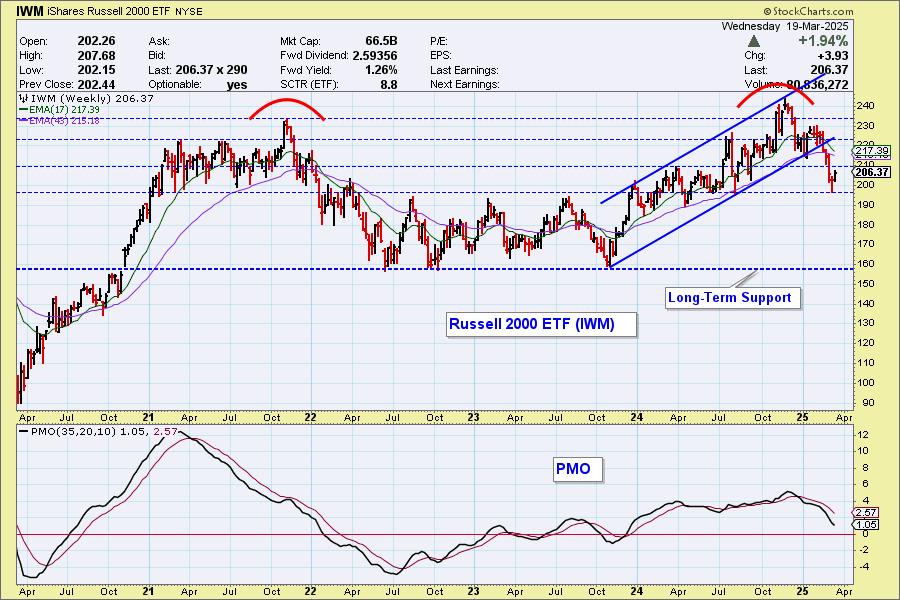900x600 pixels.
Task: Select the High value 207.68
Action: pyautogui.click(x=96, y=55)
